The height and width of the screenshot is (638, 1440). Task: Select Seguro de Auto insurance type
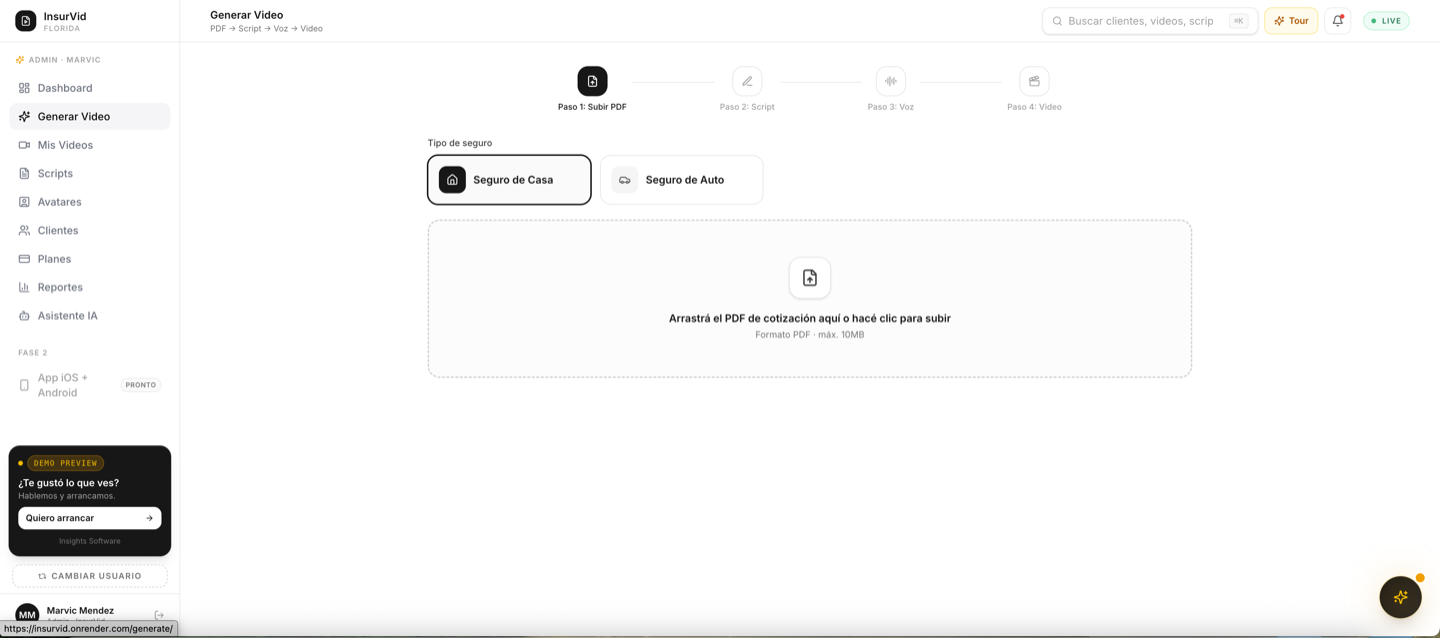[681, 180]
